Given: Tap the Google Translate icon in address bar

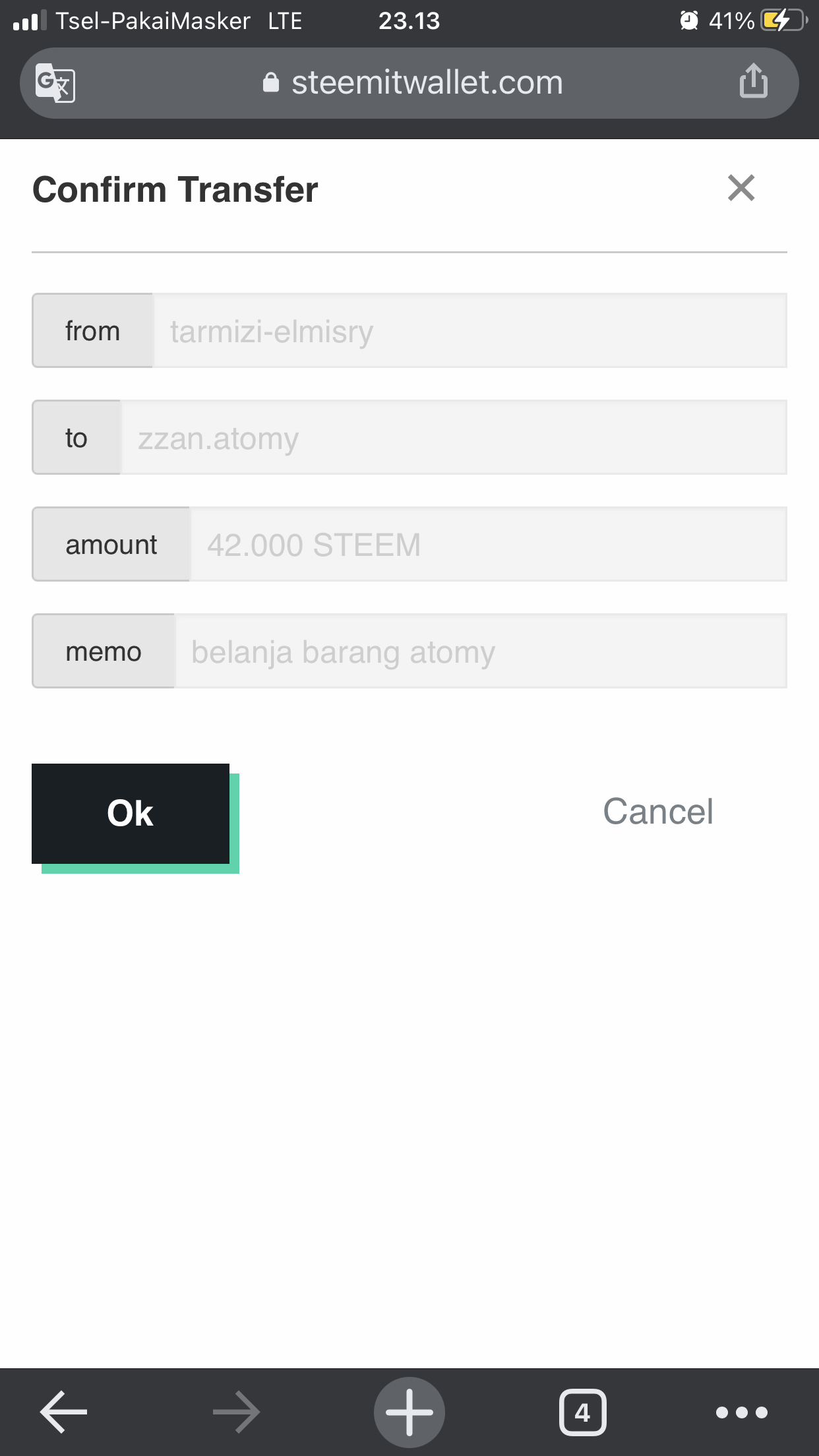Looking at the screenshot, I should point(55,83).
